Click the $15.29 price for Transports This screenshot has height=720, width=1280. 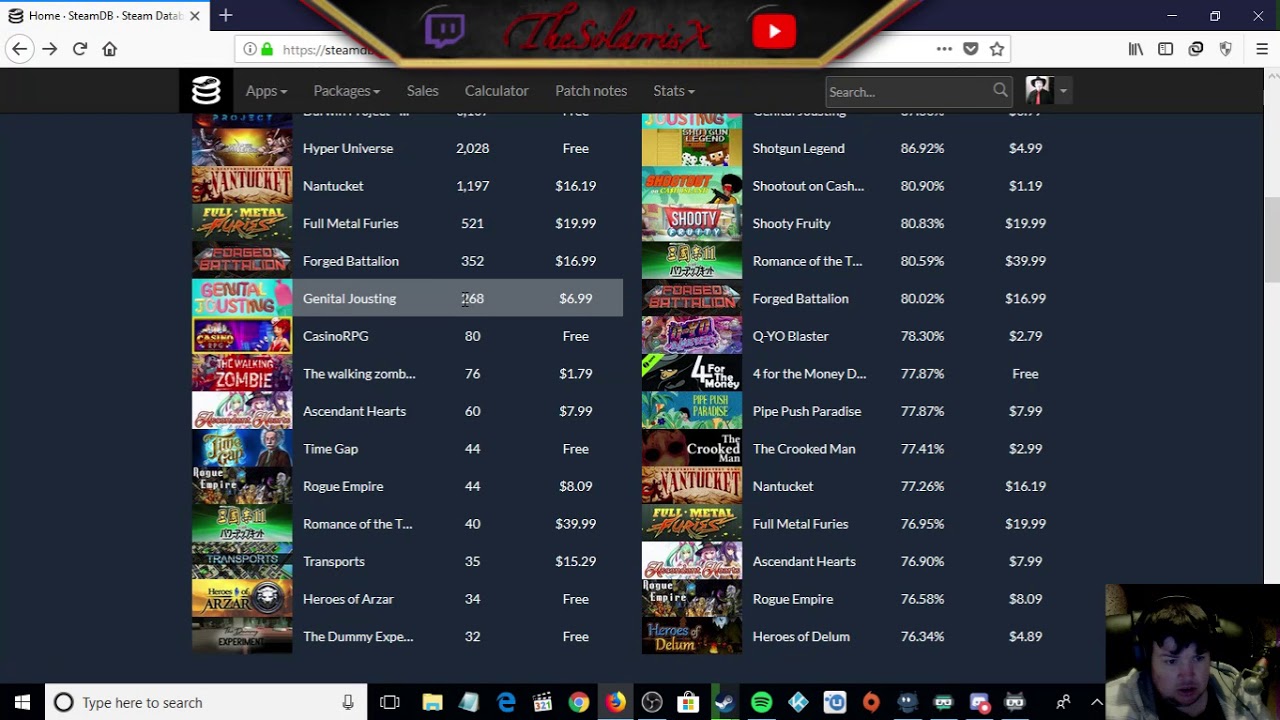[575, 561]
